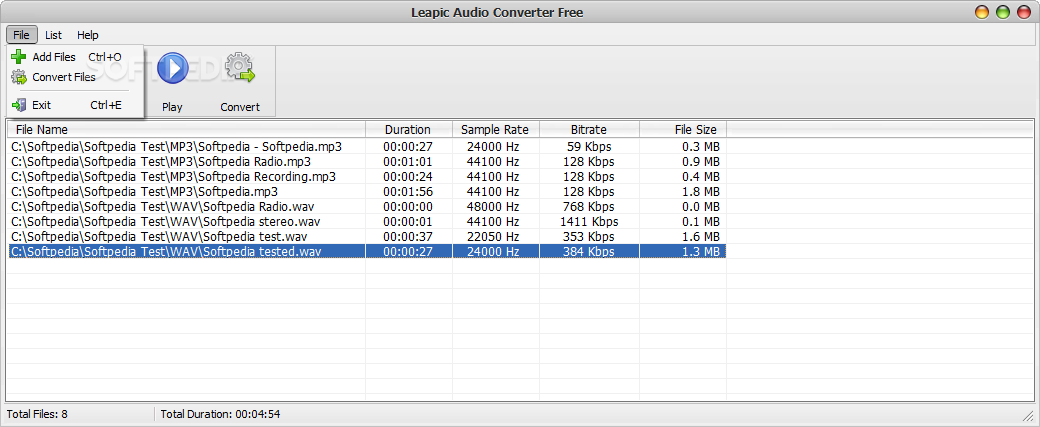1040x427 pixels.
Task: Select the Softpedia - Softpedia.mp3 row
Action: pos(367,147)
